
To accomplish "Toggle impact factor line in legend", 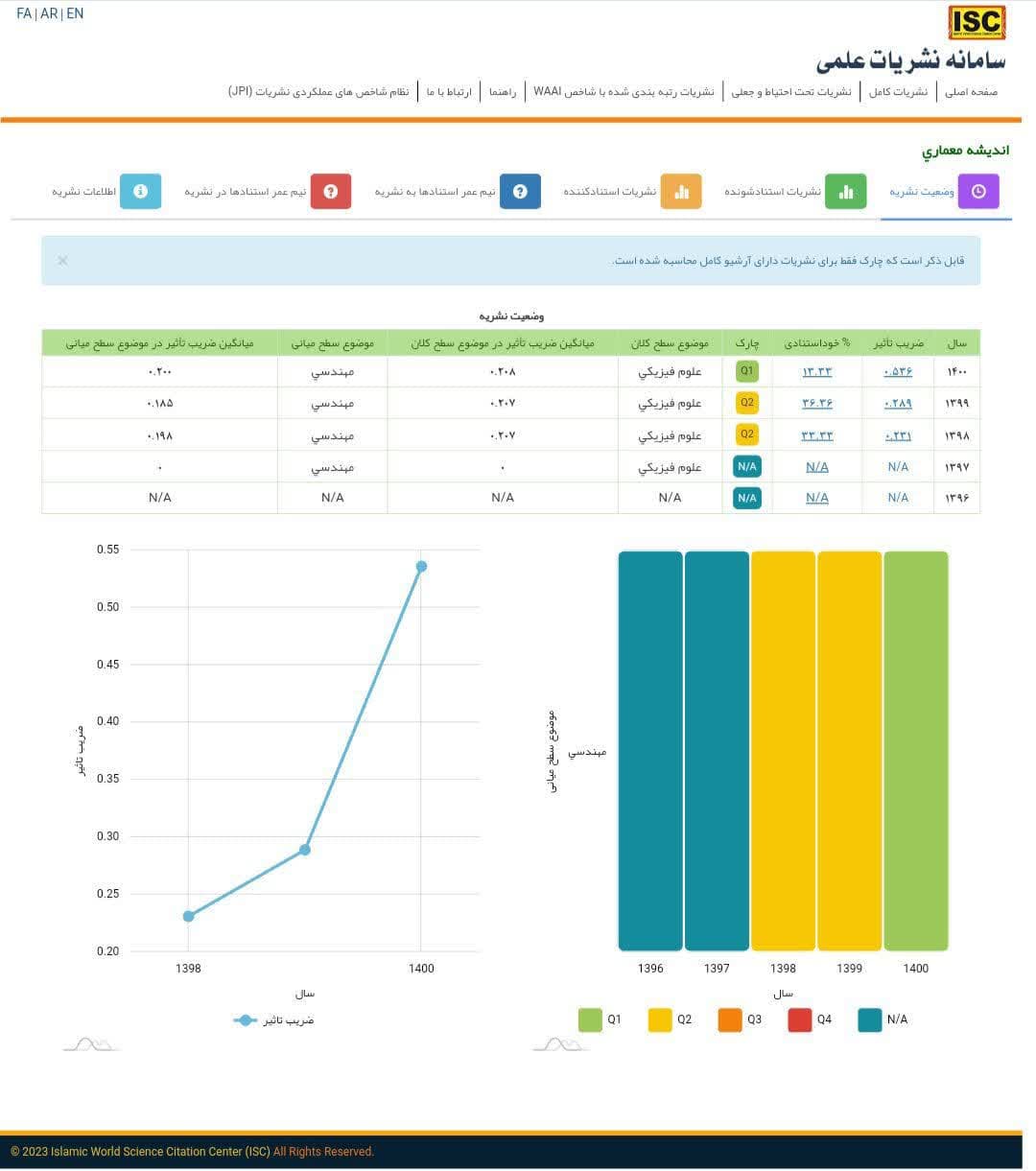I will (274, 1020).
